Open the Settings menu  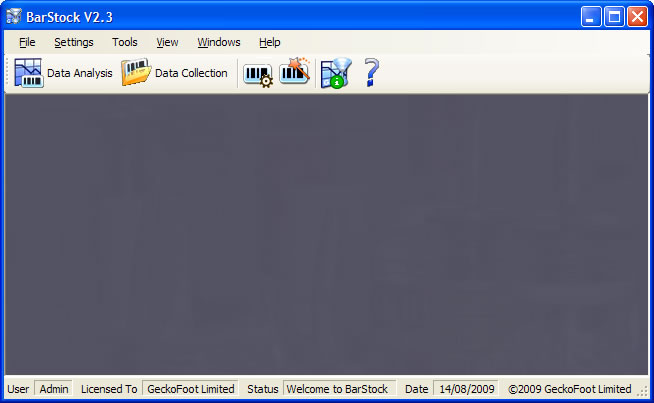click(74, 42)
